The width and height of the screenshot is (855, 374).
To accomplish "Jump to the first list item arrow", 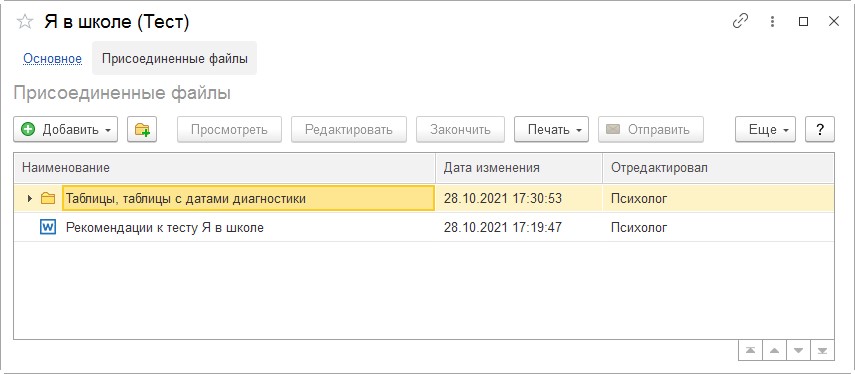I will point(750,350).
